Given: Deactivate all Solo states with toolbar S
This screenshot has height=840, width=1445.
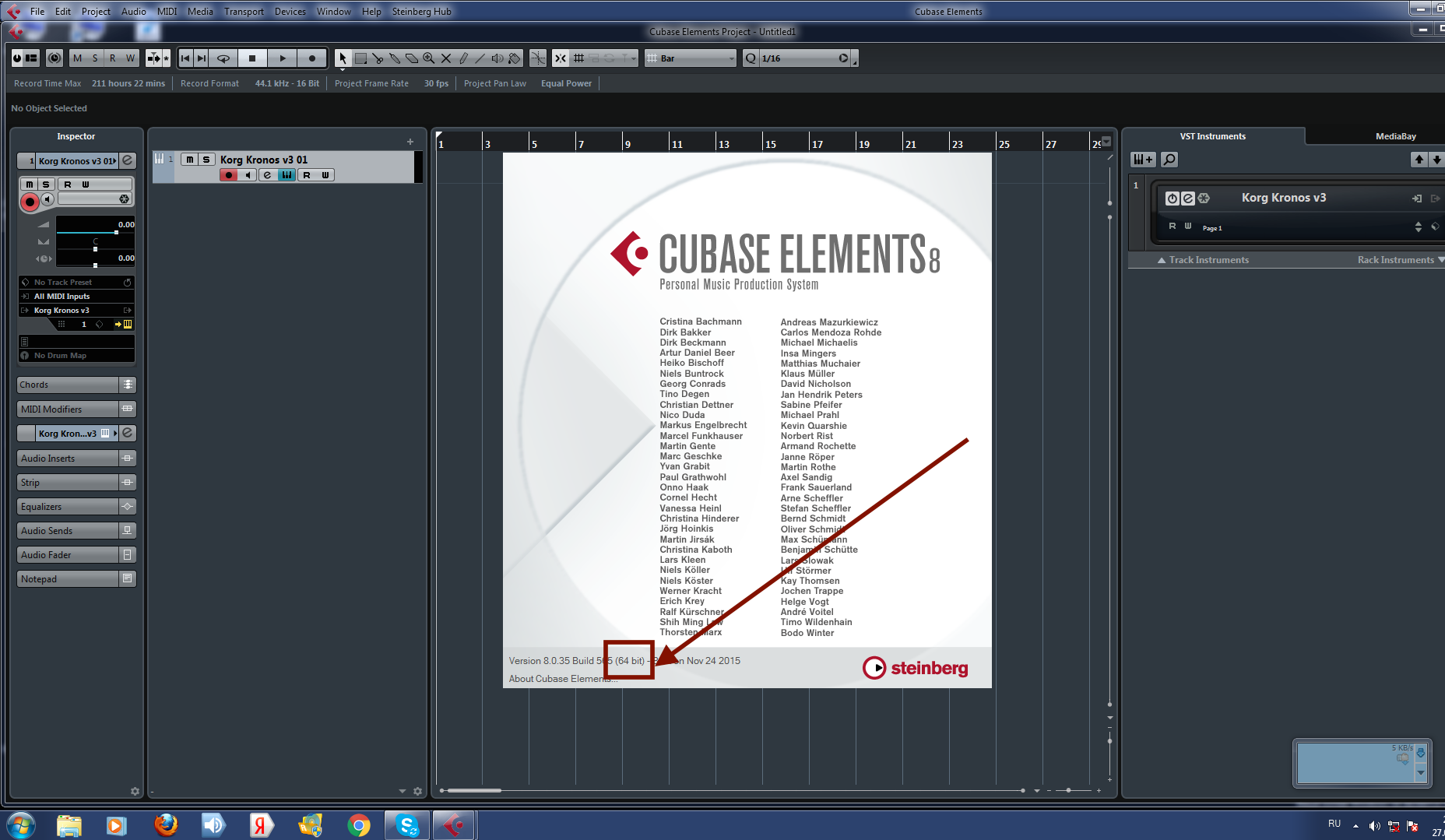Looking at the screenshot, I should (x=95, y=58).
